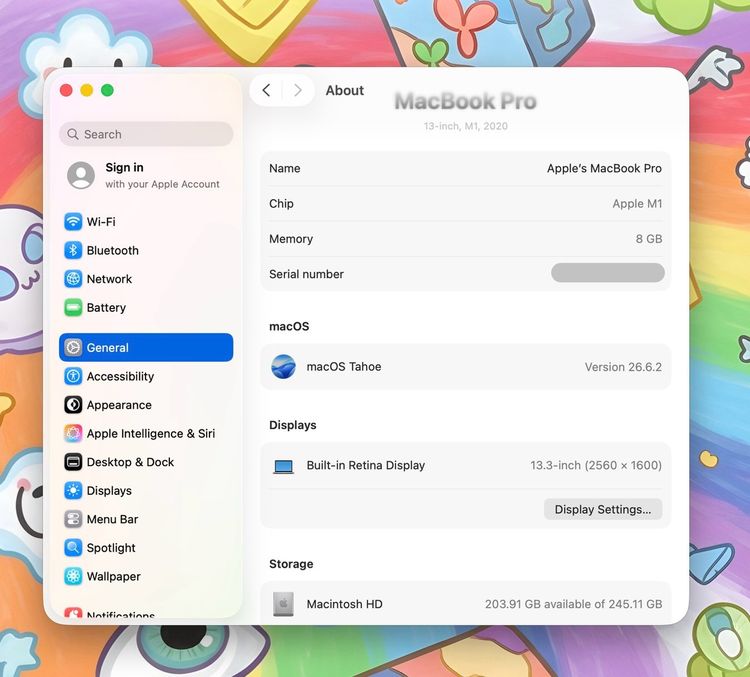Image resolution: width=750 pixels, height=677 pixels.
Task: Open the Spotlight magnifier icon
Action: pyautogui.click(x=73, y=548)
